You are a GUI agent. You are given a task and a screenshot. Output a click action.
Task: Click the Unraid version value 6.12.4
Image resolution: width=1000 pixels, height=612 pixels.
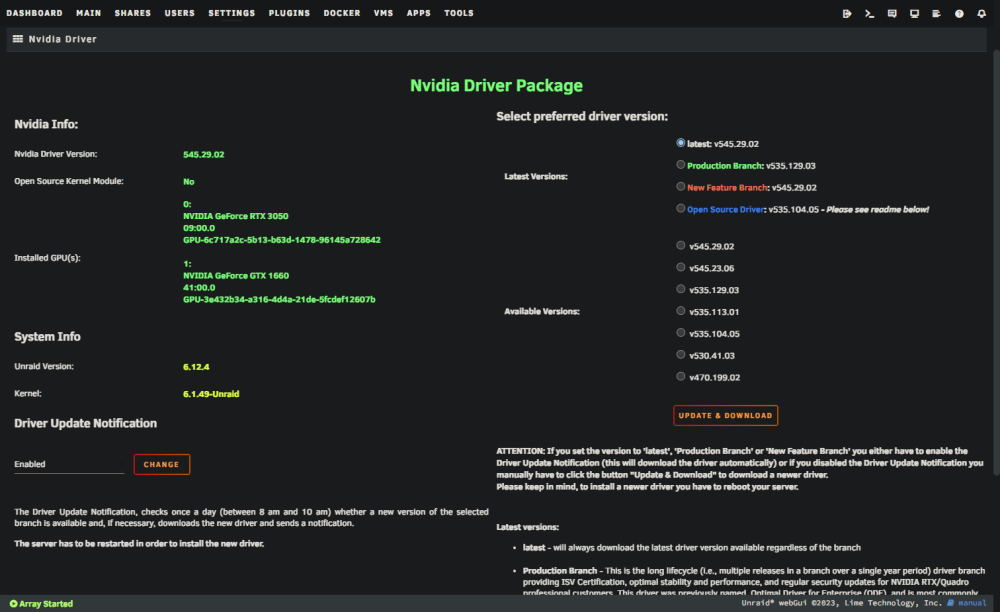tap(196, 367)
